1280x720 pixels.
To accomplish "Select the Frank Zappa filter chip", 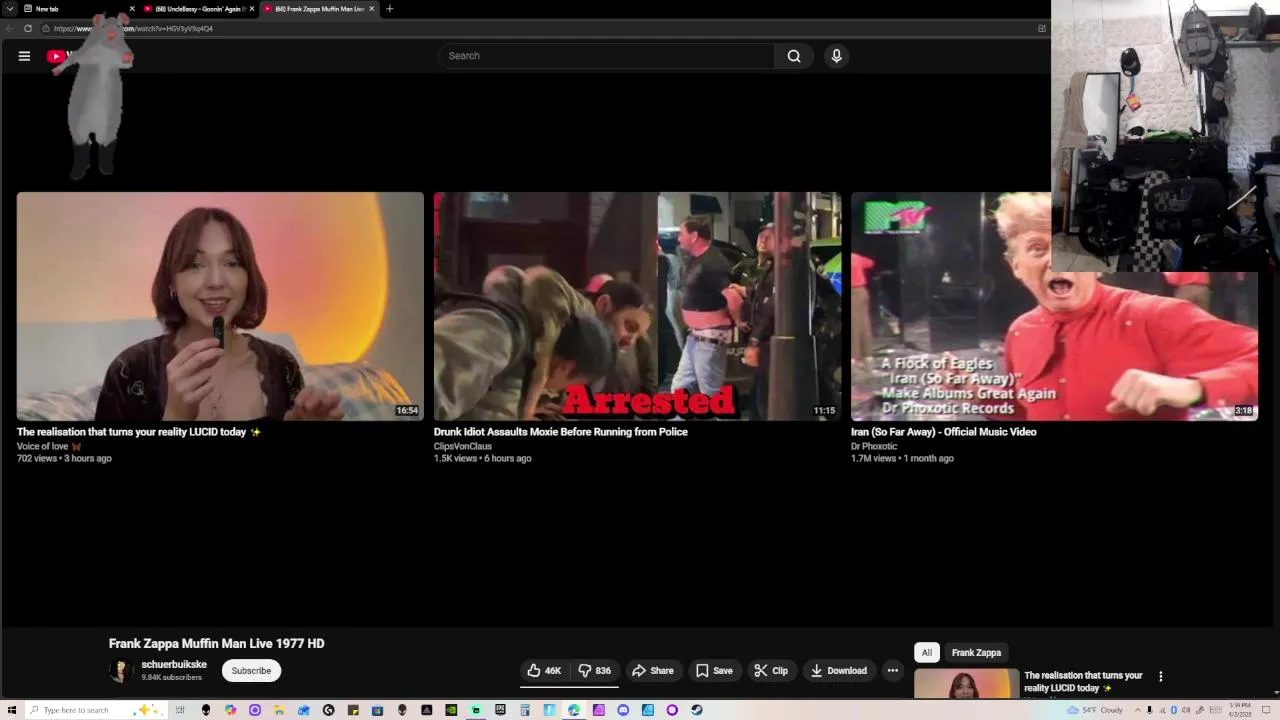I will click(x=976, y=653).
